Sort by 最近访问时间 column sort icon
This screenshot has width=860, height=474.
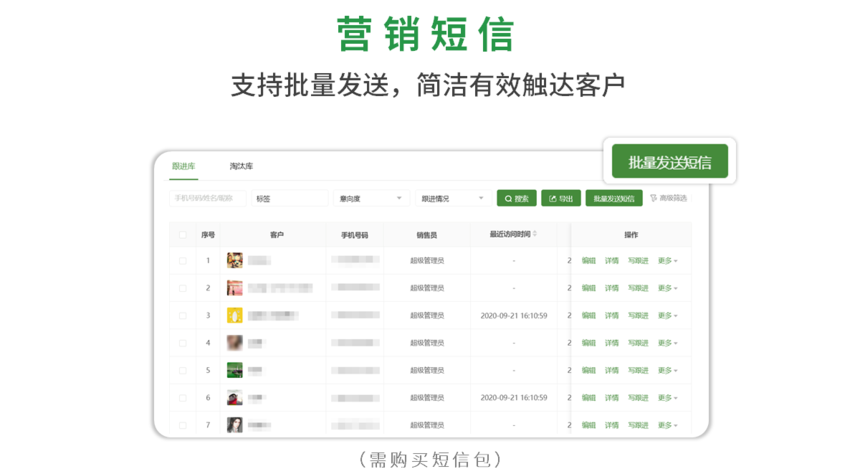pos(535,235)
